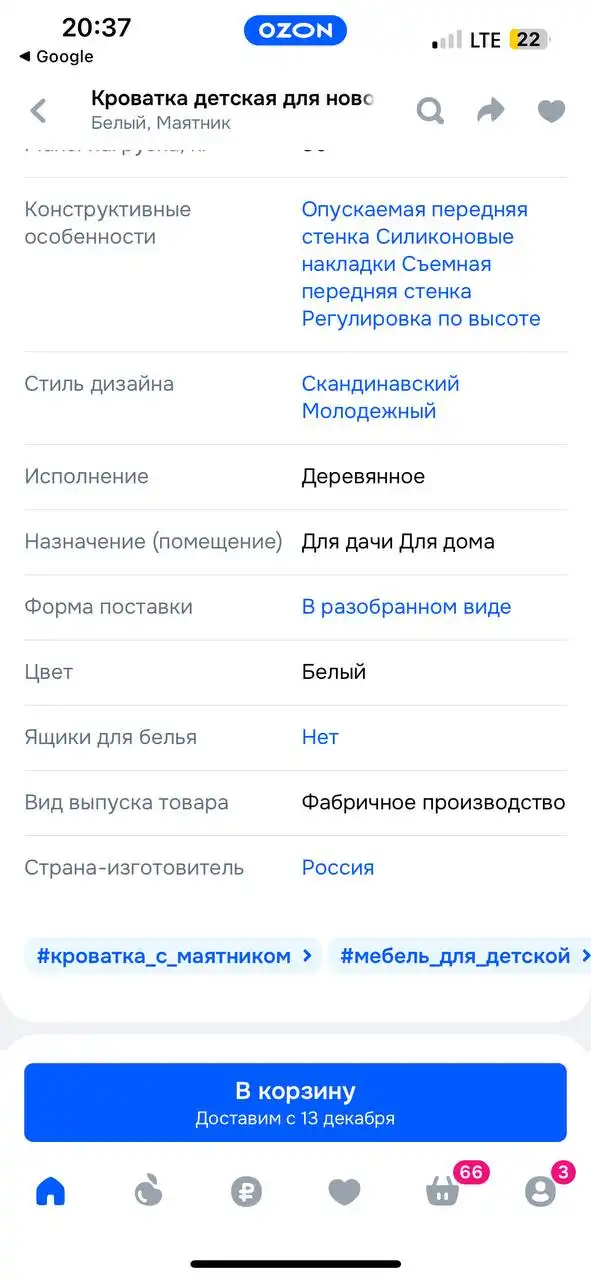
Task: Open the Ozon home screen via bottom navigation
Action: pos(52,1191)
